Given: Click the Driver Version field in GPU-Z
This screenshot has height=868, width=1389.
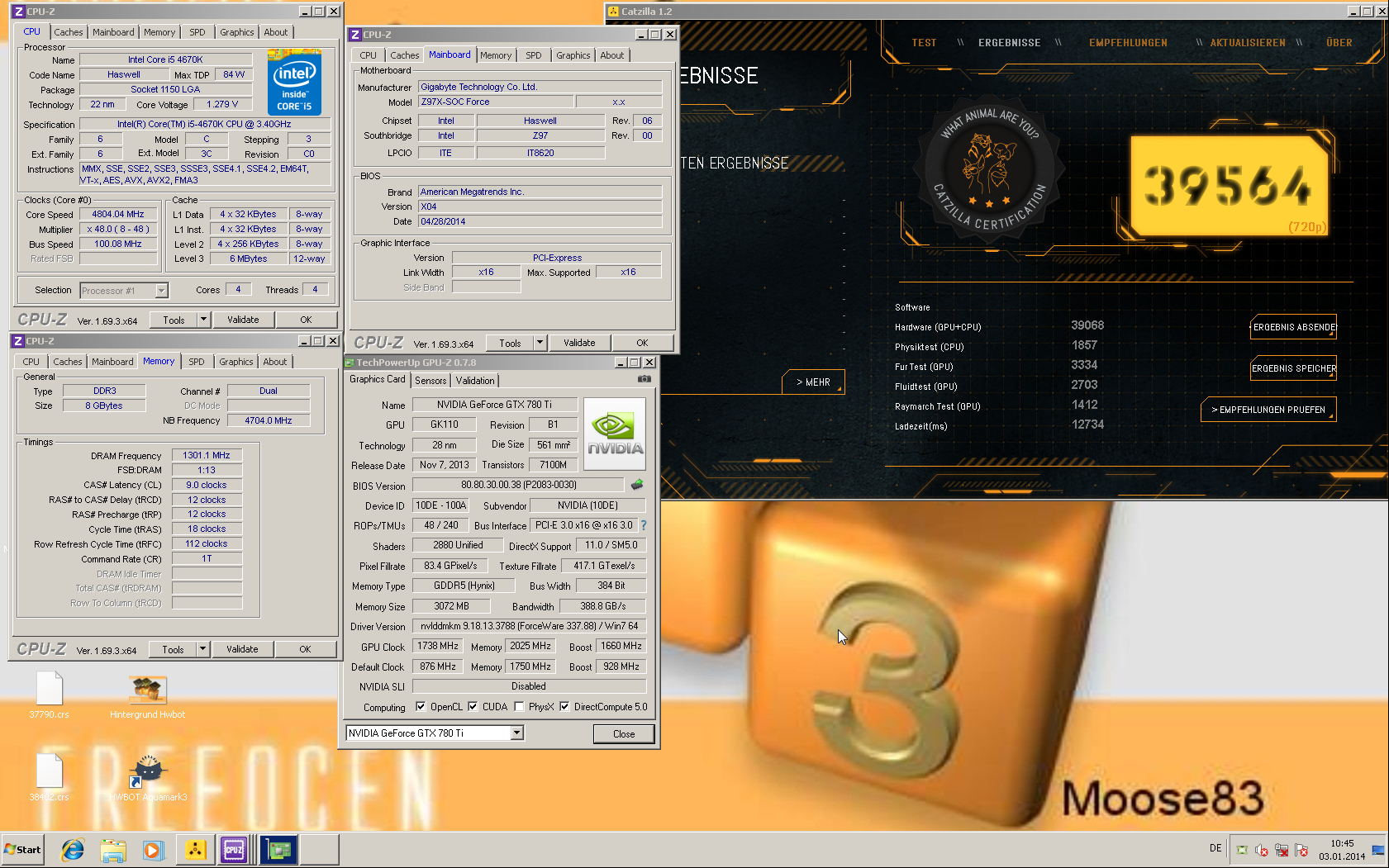Looking at the screenshot, I should tap(529, 626).
